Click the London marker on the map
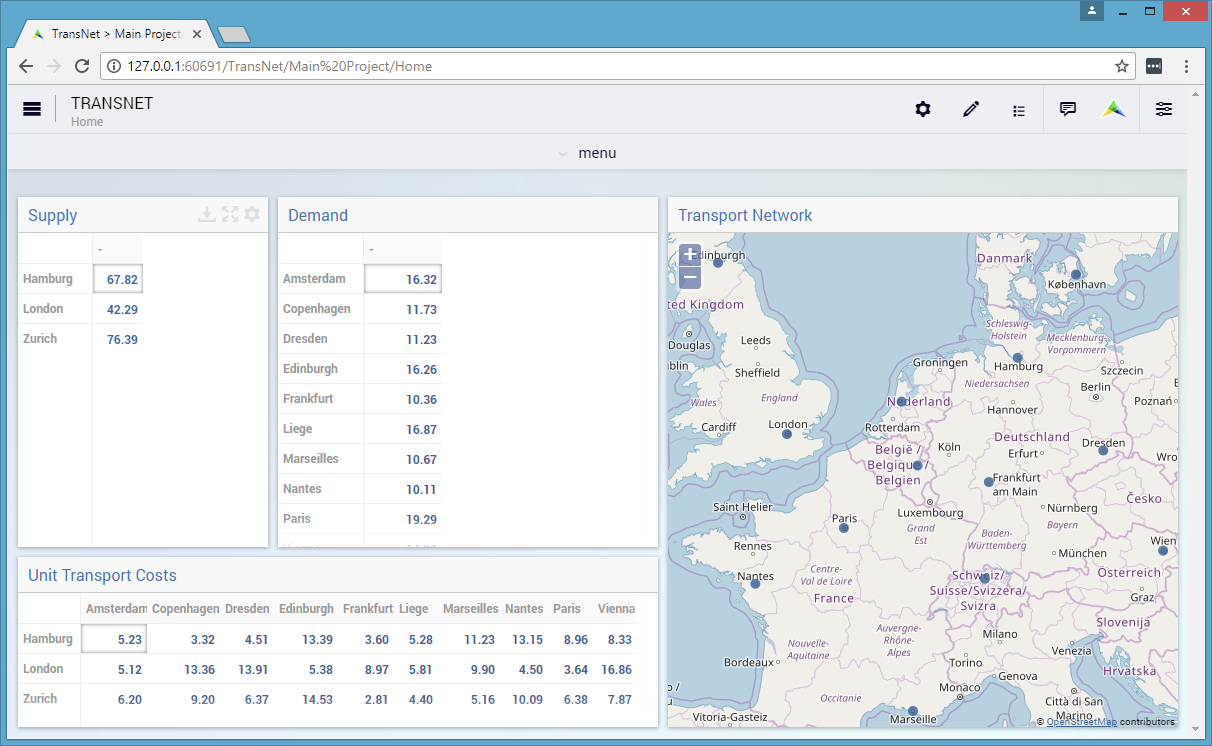Image resolution: width=1212 pixels, height=746 pixels. click(788, 434)
